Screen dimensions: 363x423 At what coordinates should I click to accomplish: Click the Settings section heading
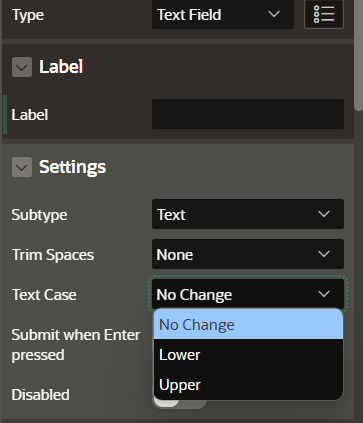[x=72, y=167]
